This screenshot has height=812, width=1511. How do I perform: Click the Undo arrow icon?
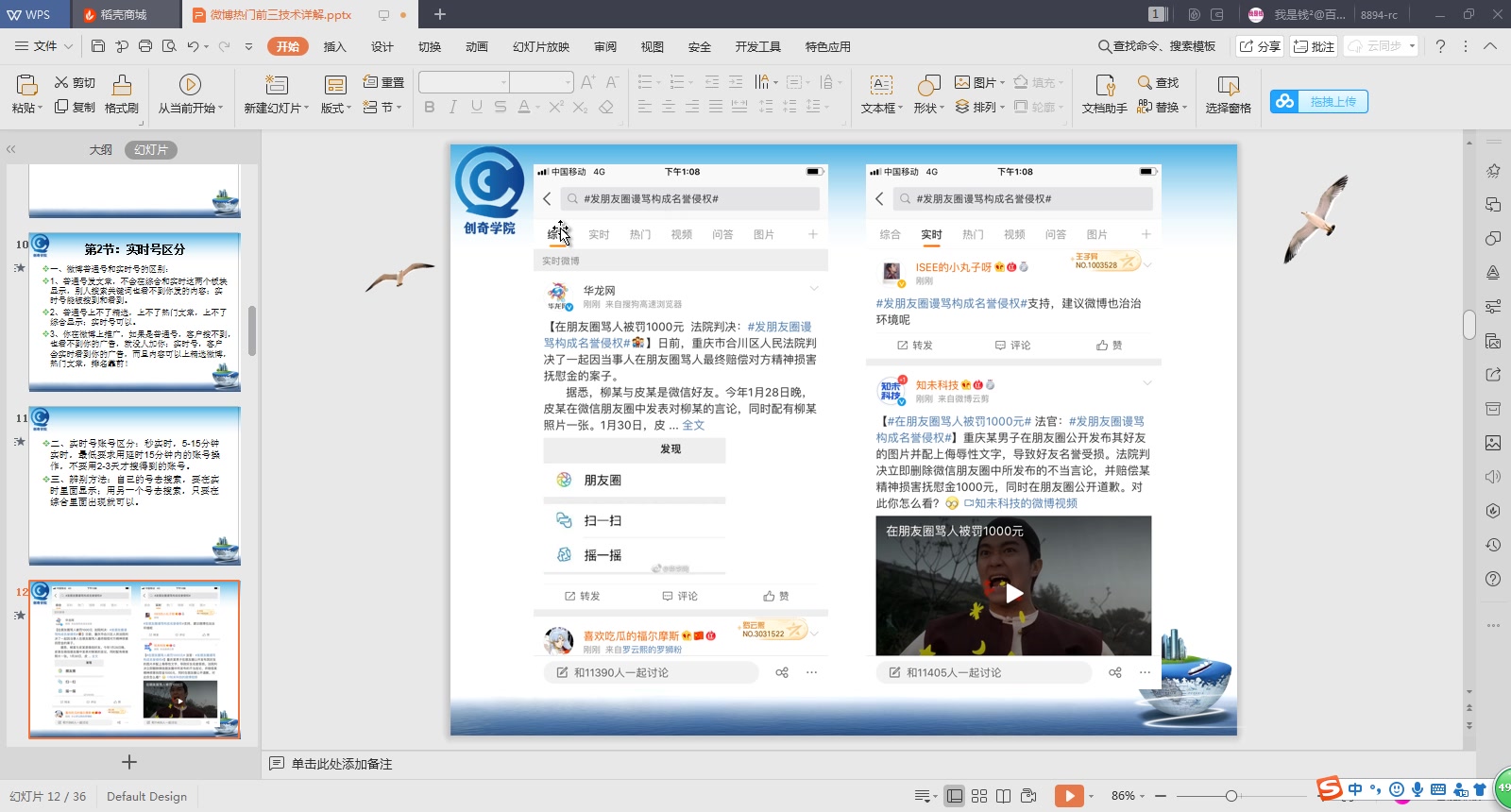[193, 45]
